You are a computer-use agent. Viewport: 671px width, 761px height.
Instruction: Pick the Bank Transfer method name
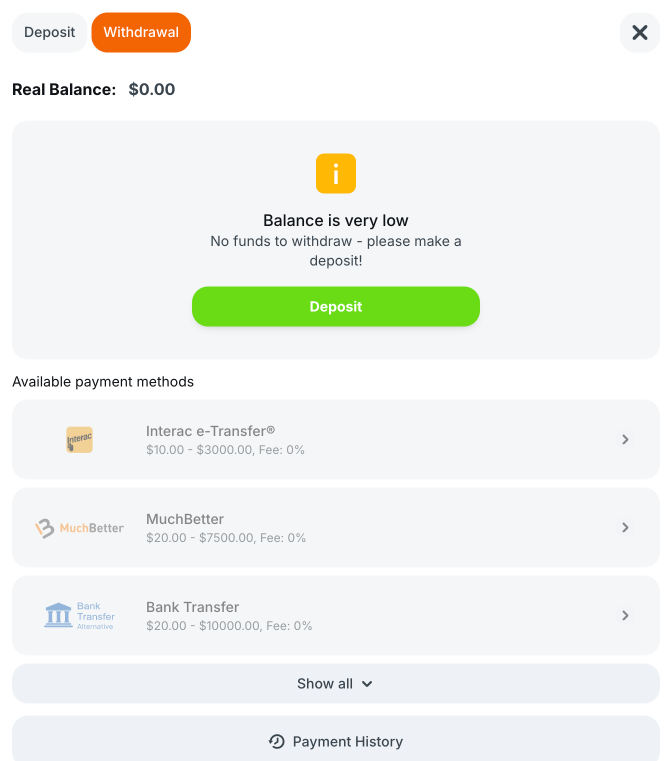[x=193, y=607]
